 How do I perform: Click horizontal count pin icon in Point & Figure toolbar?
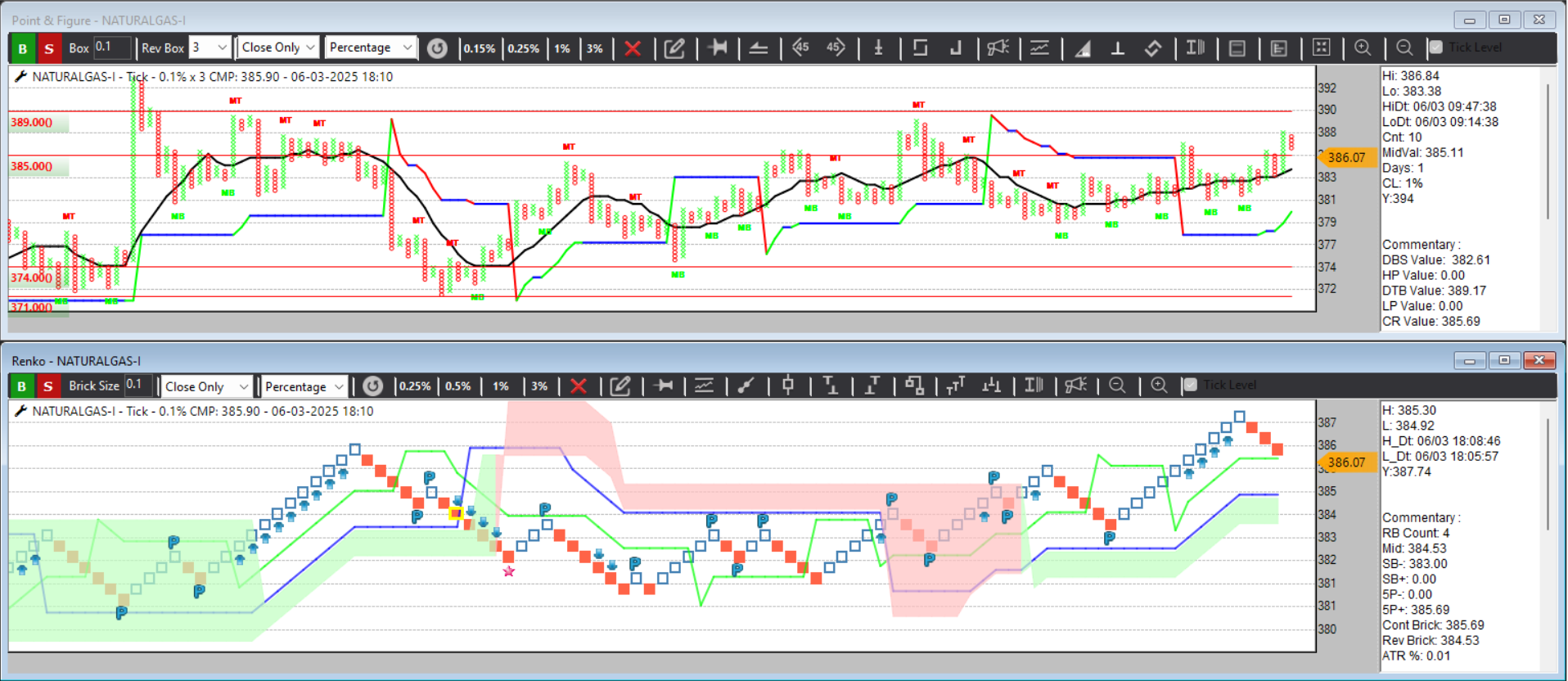[x=718, y=47]
